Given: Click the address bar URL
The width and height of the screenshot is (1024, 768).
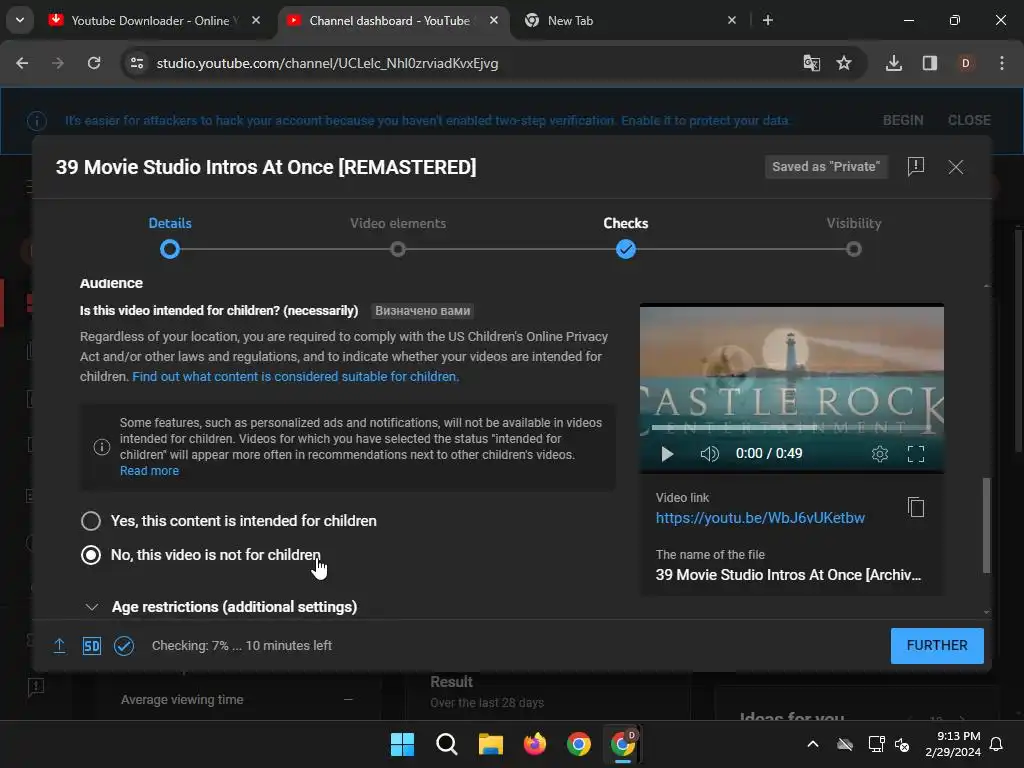Looking at the screenshot, I should pyautogui.click(x=327, y=63).
